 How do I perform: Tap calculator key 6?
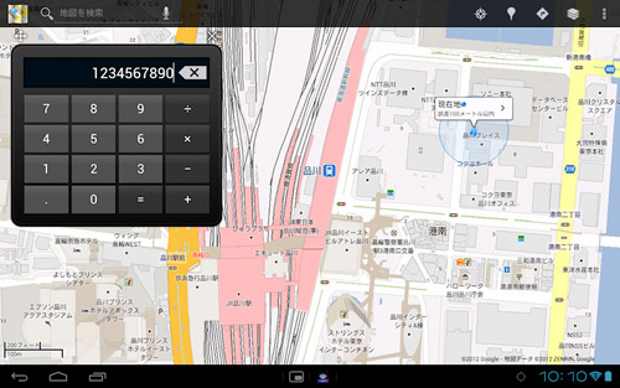click(x=140, y=139)
